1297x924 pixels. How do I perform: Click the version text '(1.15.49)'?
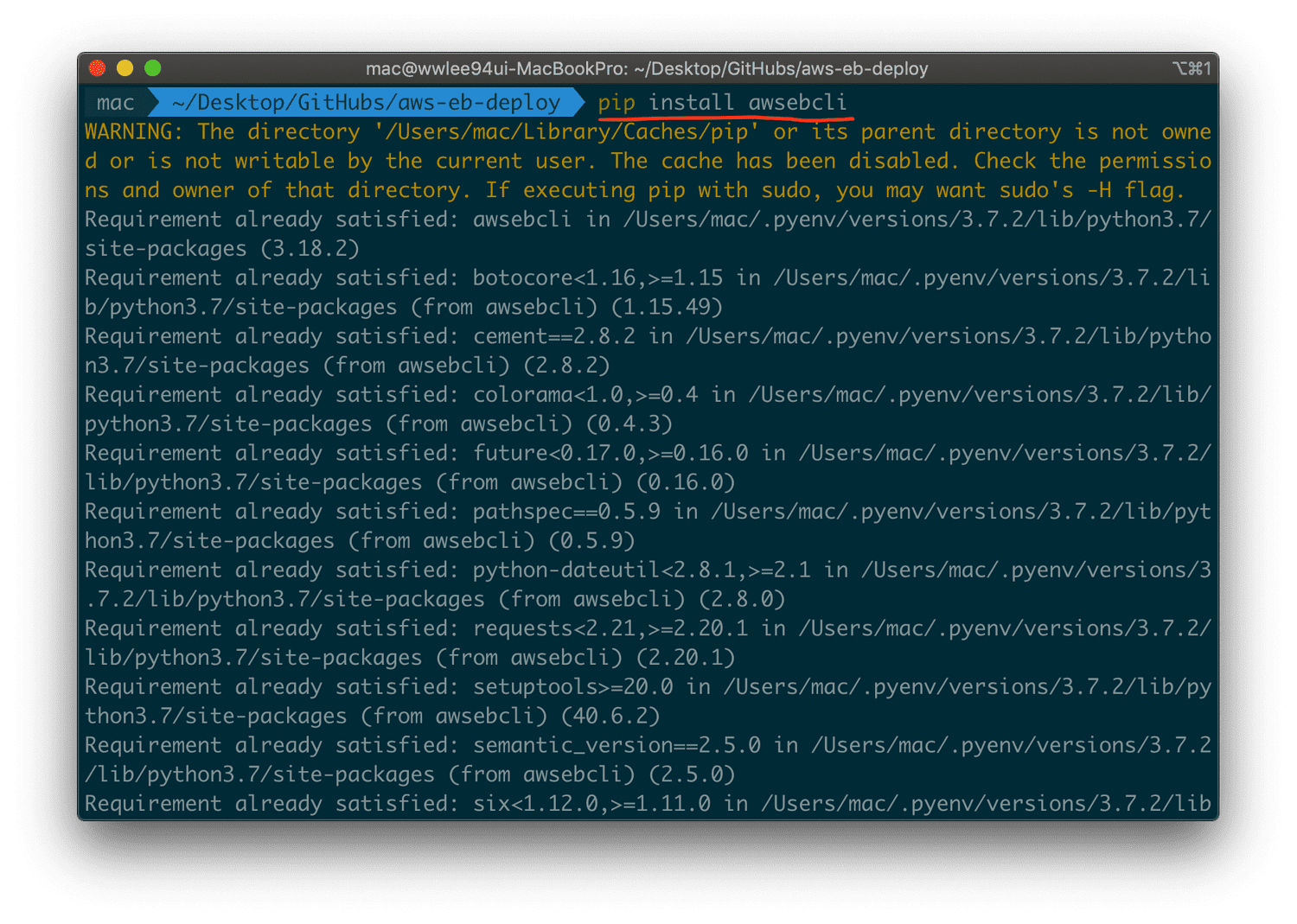click(x=666, y=308)
